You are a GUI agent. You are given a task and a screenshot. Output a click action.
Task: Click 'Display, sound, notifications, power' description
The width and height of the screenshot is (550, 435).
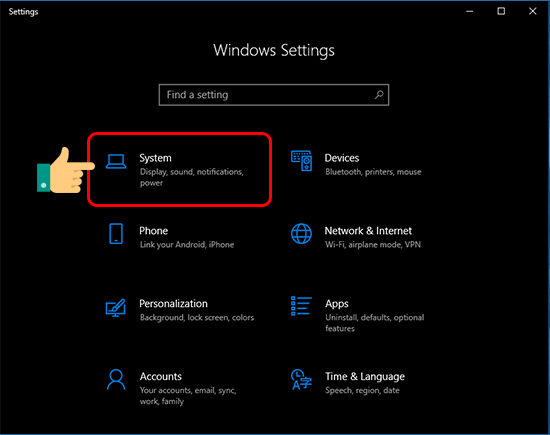pyautogui.click(x=192, y=177)
